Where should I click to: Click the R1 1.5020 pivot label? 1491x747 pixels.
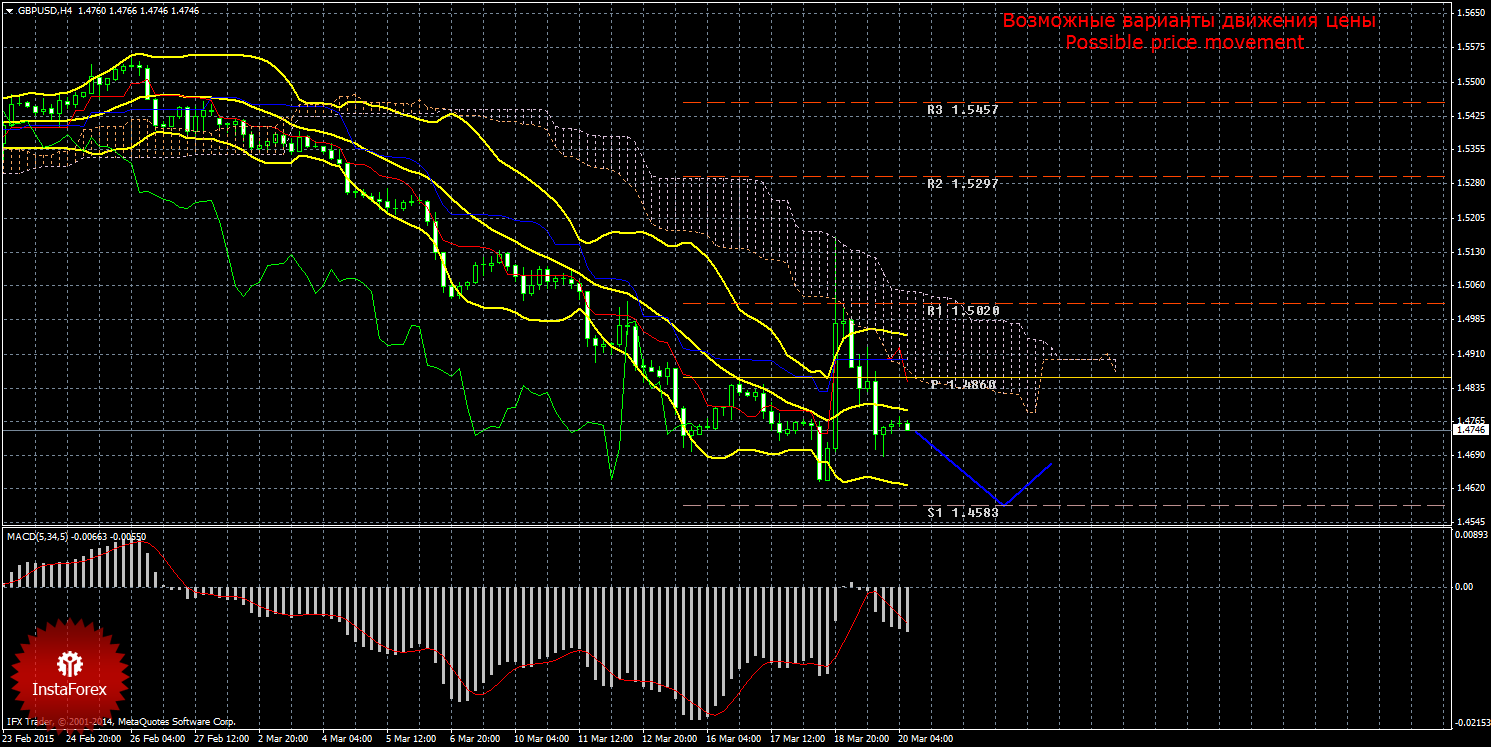[x=962, y=311]
